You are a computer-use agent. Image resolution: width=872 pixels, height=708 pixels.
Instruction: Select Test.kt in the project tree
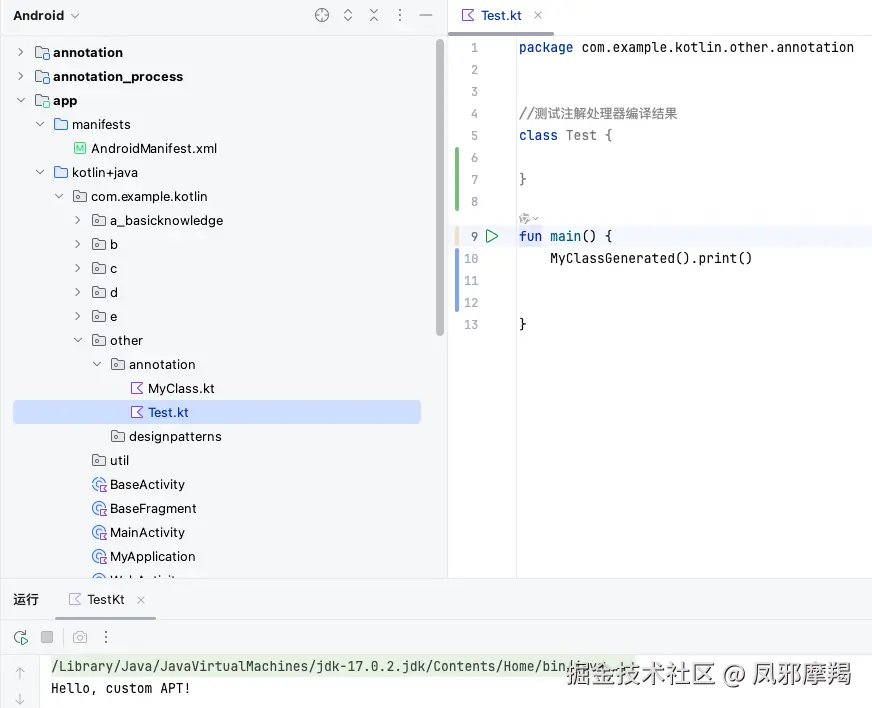click(x=217, y=412)
